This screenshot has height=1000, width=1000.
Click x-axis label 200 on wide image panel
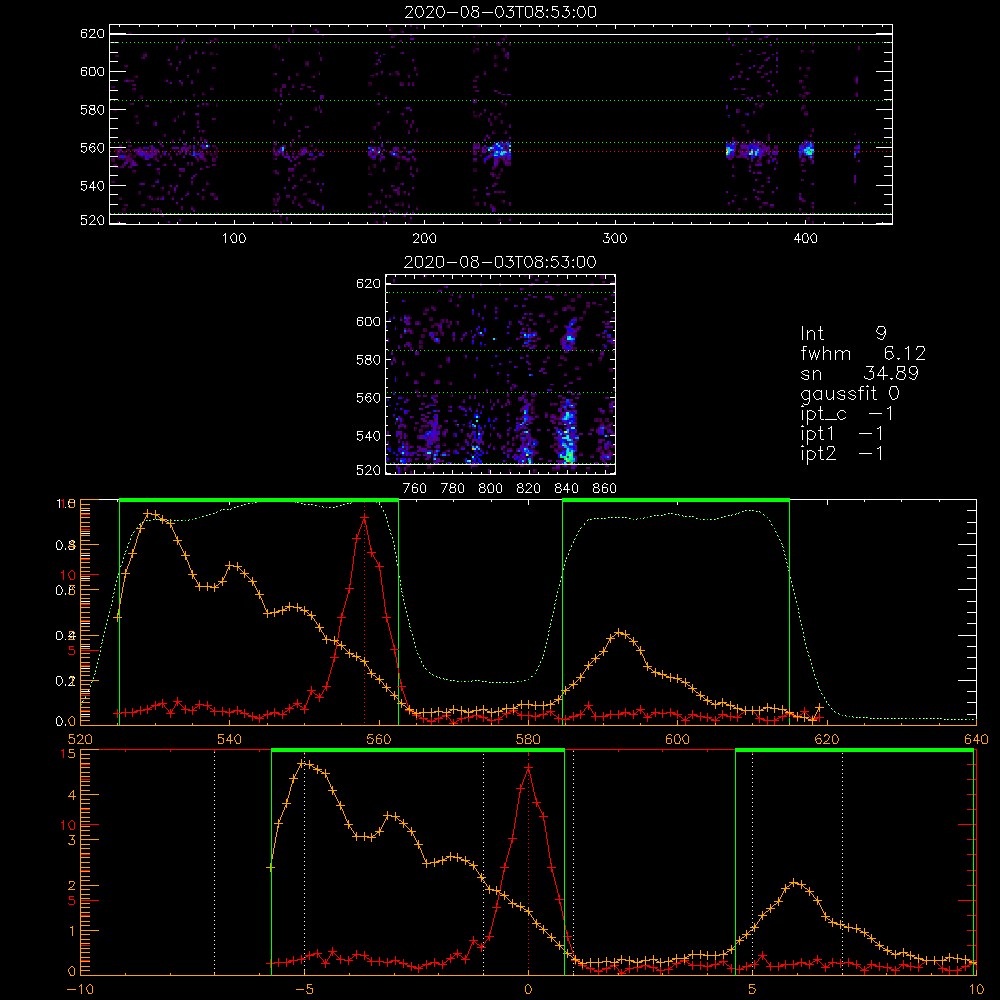[424, 239]
